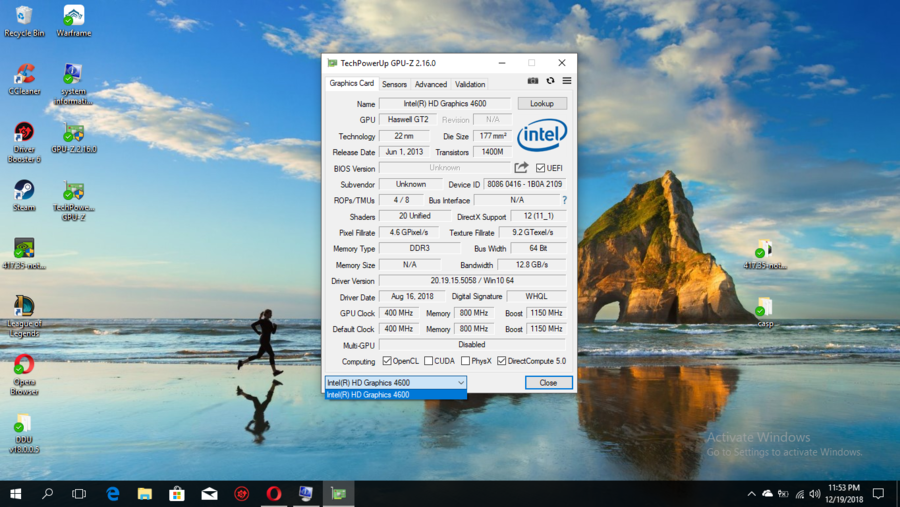900x507 pixels.
Task: Open the Action Center notifications icon
Action: click(878, 493)
